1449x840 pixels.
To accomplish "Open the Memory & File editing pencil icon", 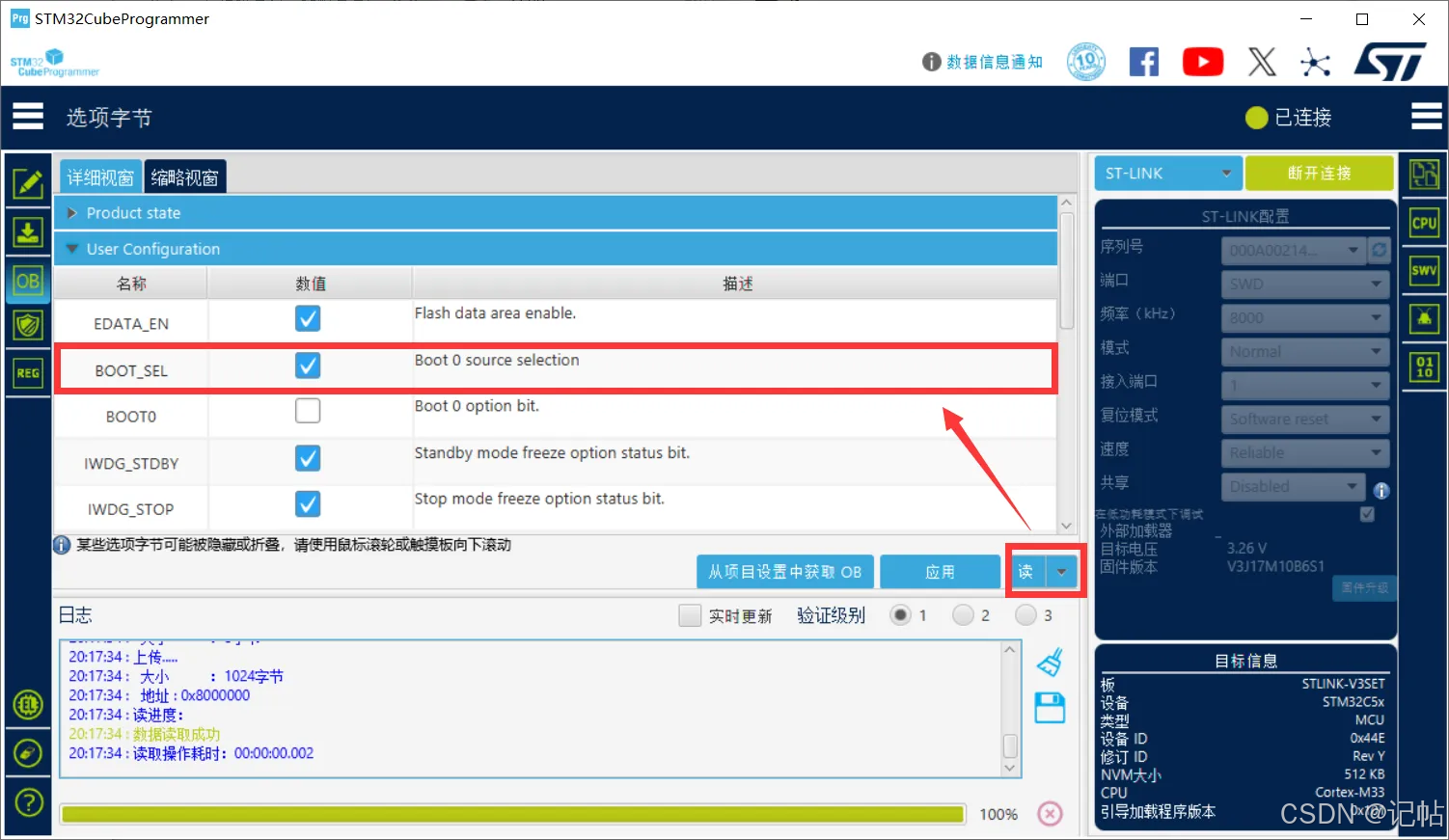I will pyautogui.click(x=28, y=182).
